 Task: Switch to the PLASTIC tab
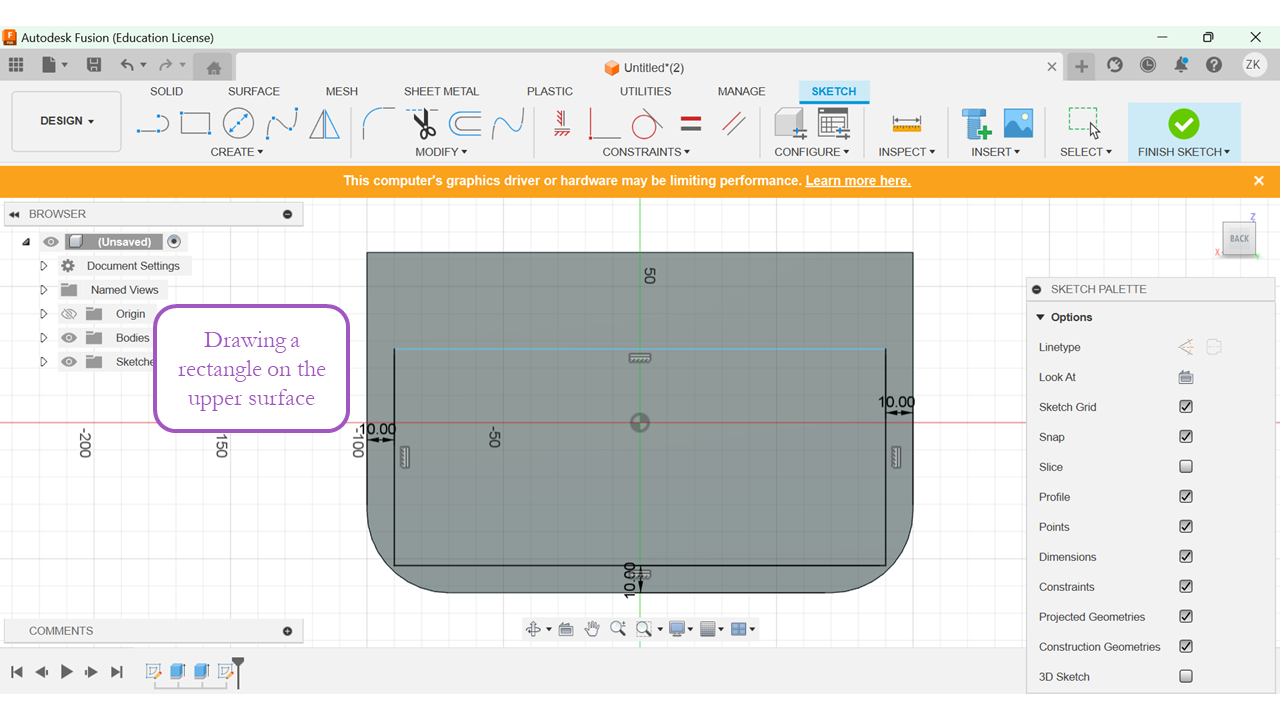(x=550, y=91)
